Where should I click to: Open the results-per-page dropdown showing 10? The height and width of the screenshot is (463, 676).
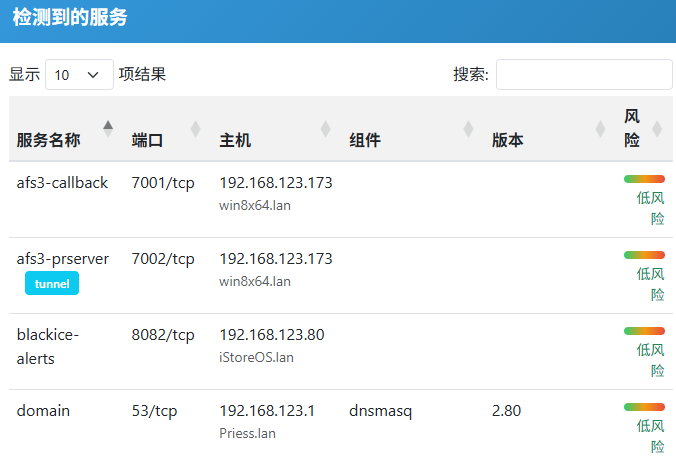tap(79, 75)
